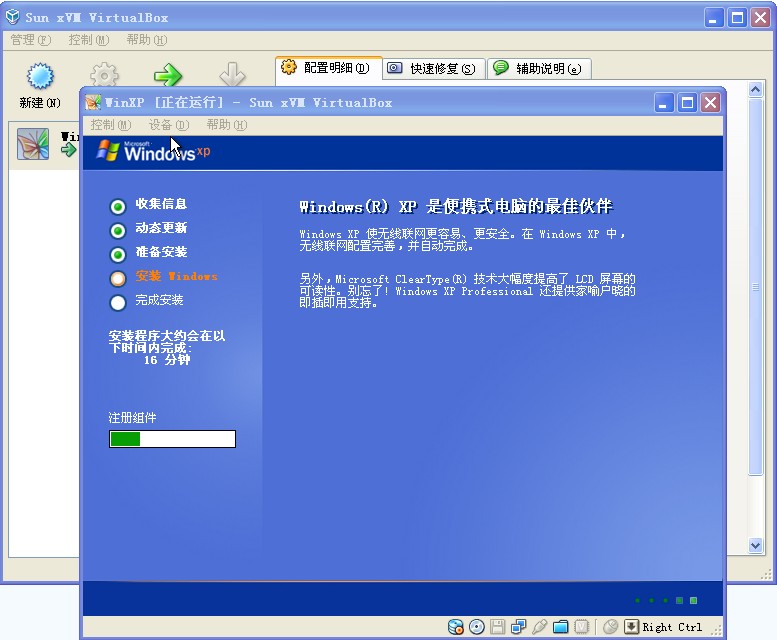Switch to the 快速修复(S) snapshots tab
Screen dimensions: 777x640
click(x=434, y=68)
